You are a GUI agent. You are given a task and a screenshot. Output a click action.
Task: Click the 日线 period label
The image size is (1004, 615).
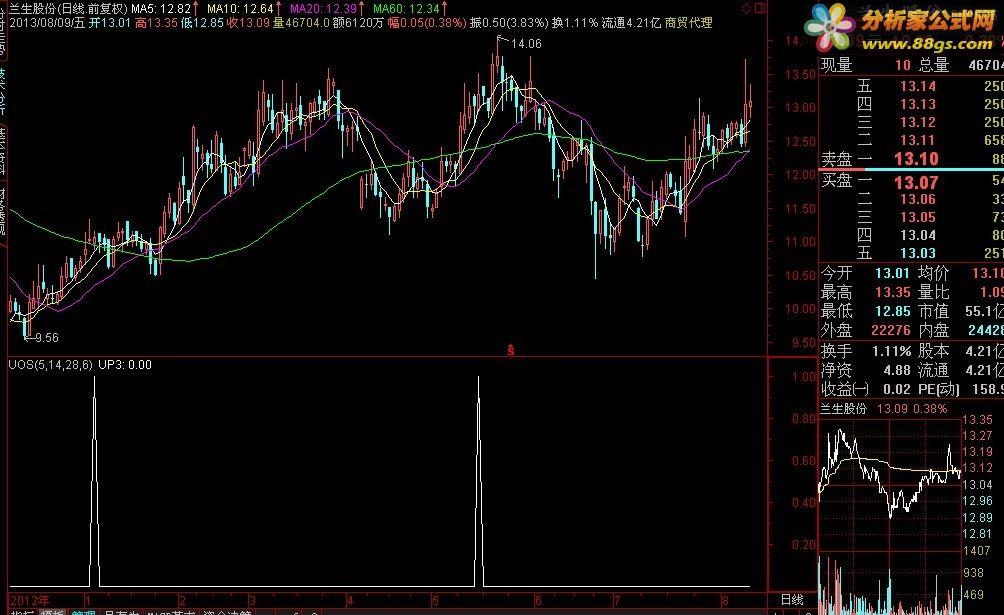792,600
